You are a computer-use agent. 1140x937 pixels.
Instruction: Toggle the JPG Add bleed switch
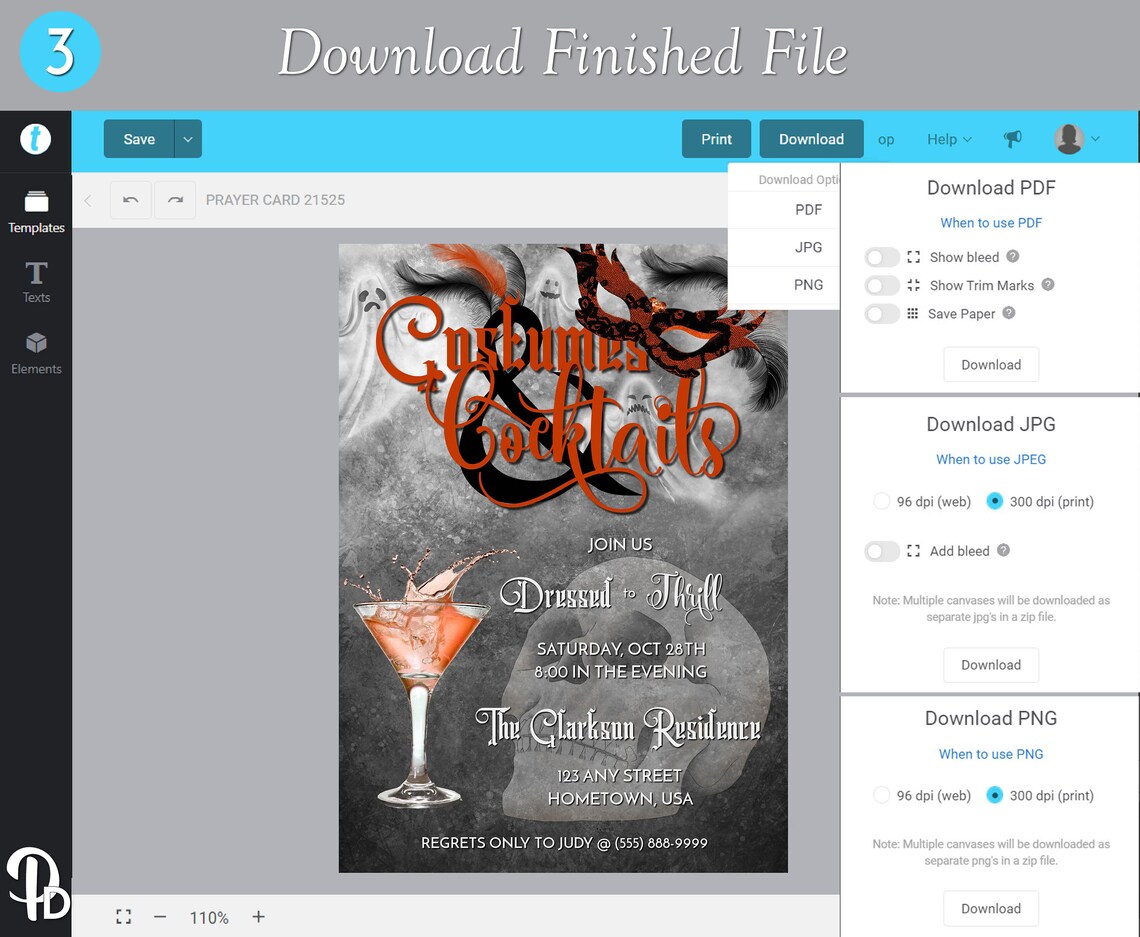(x=882, y=551)
